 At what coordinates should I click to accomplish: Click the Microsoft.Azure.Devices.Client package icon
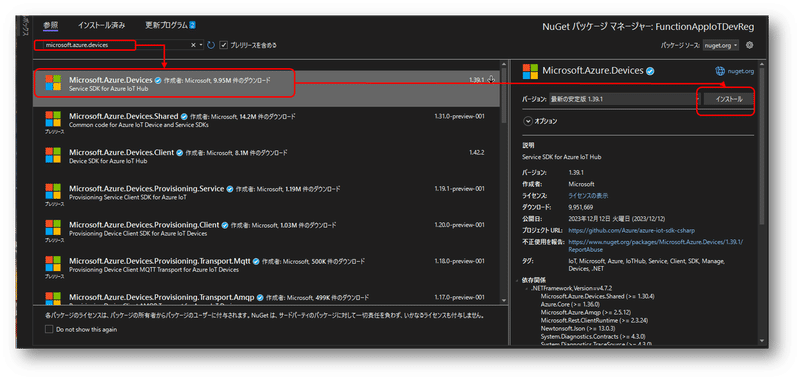point(53,156)
